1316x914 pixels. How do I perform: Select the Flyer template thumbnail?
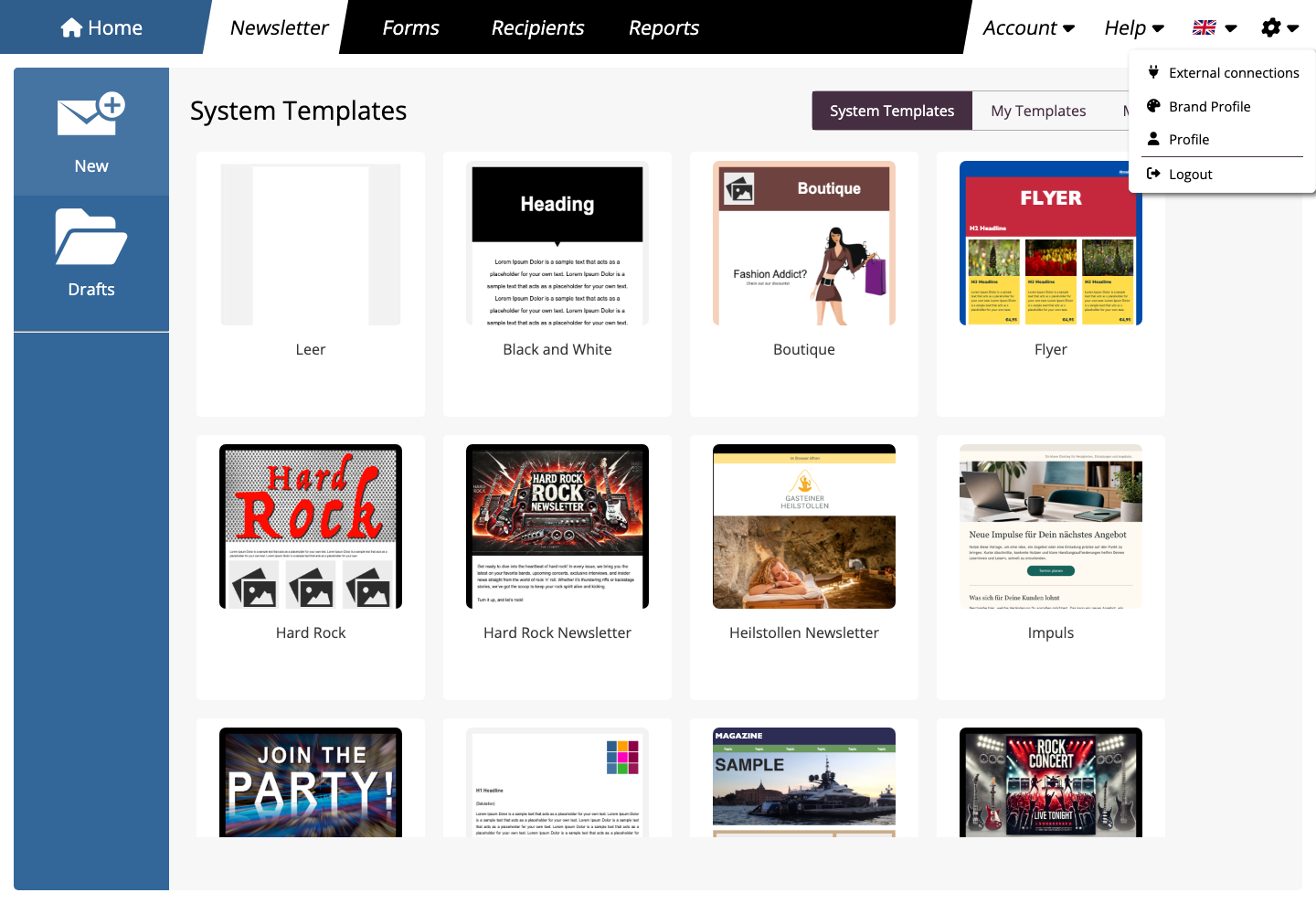(x=1051, y=243)
